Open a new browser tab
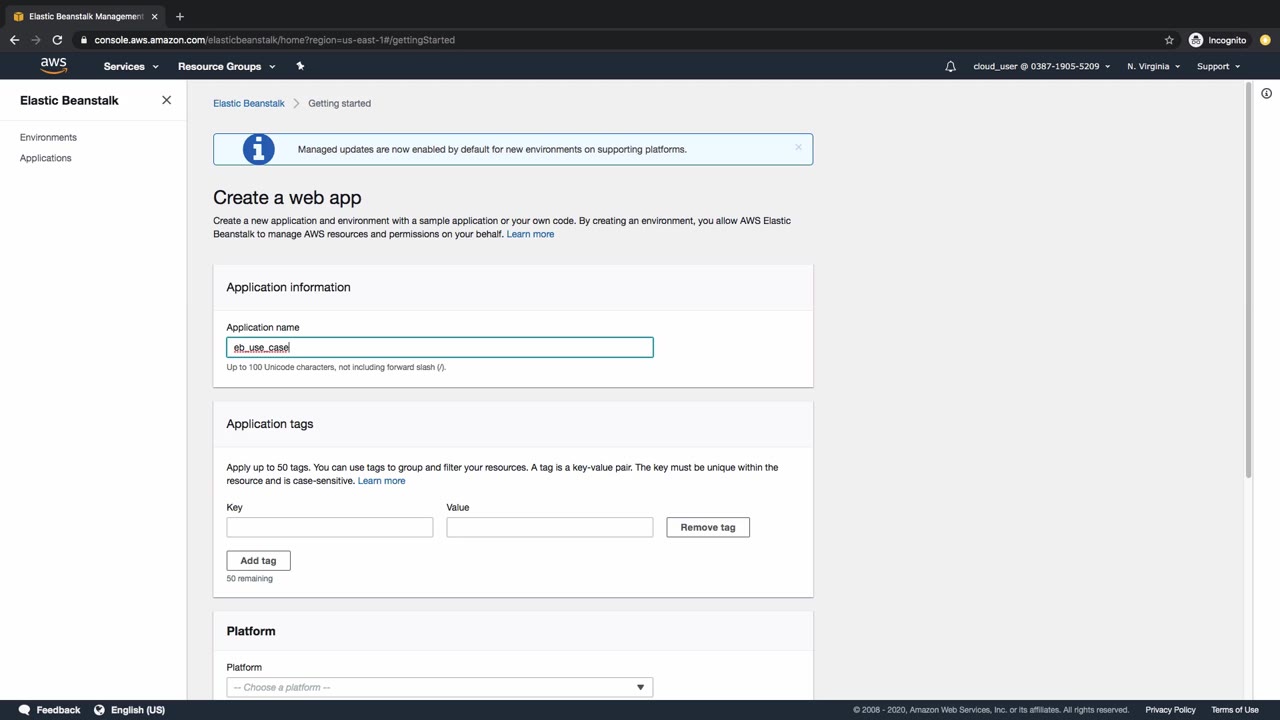 click(179, 16)
